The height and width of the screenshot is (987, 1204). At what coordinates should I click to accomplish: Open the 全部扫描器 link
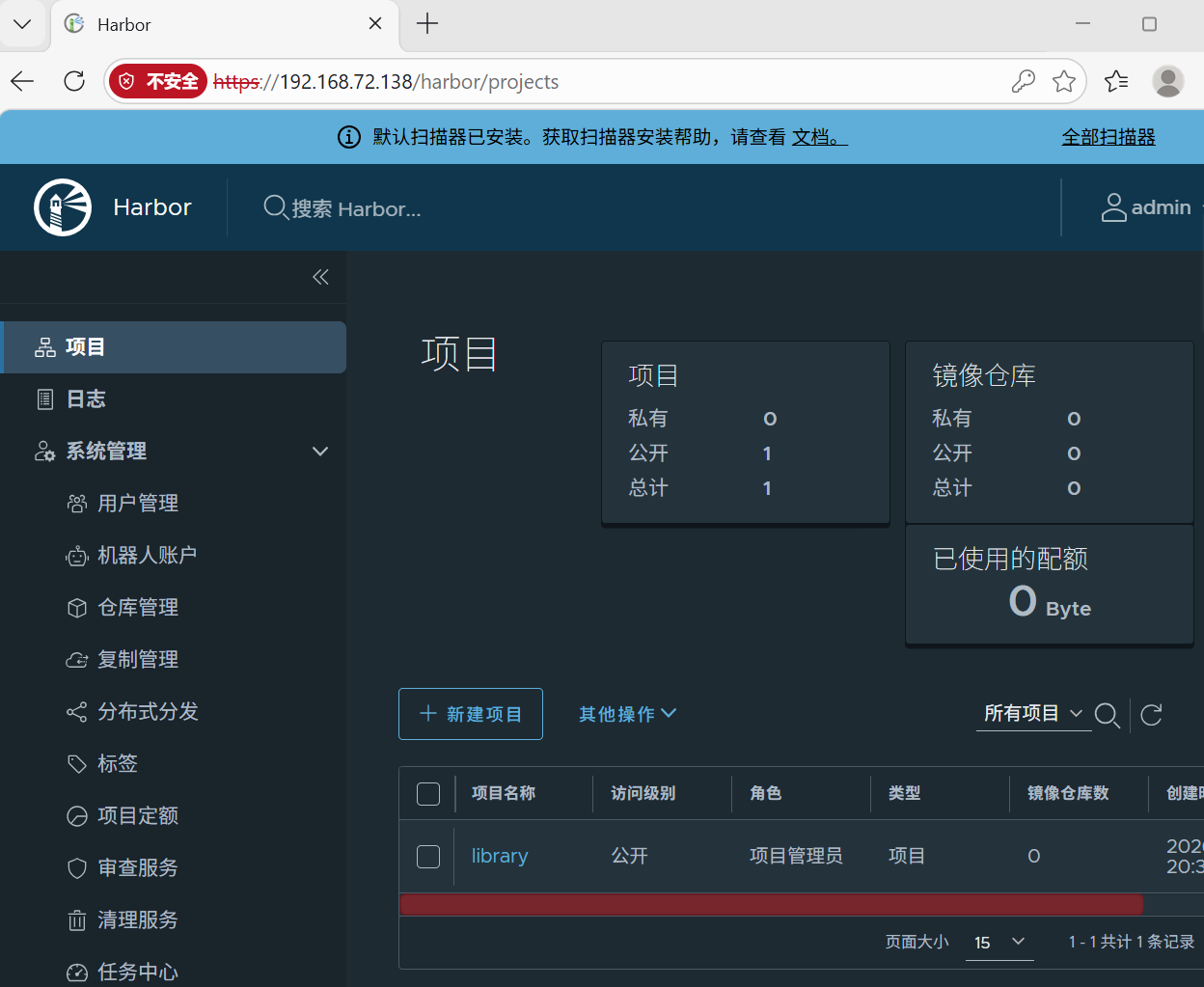[1108, 138]
